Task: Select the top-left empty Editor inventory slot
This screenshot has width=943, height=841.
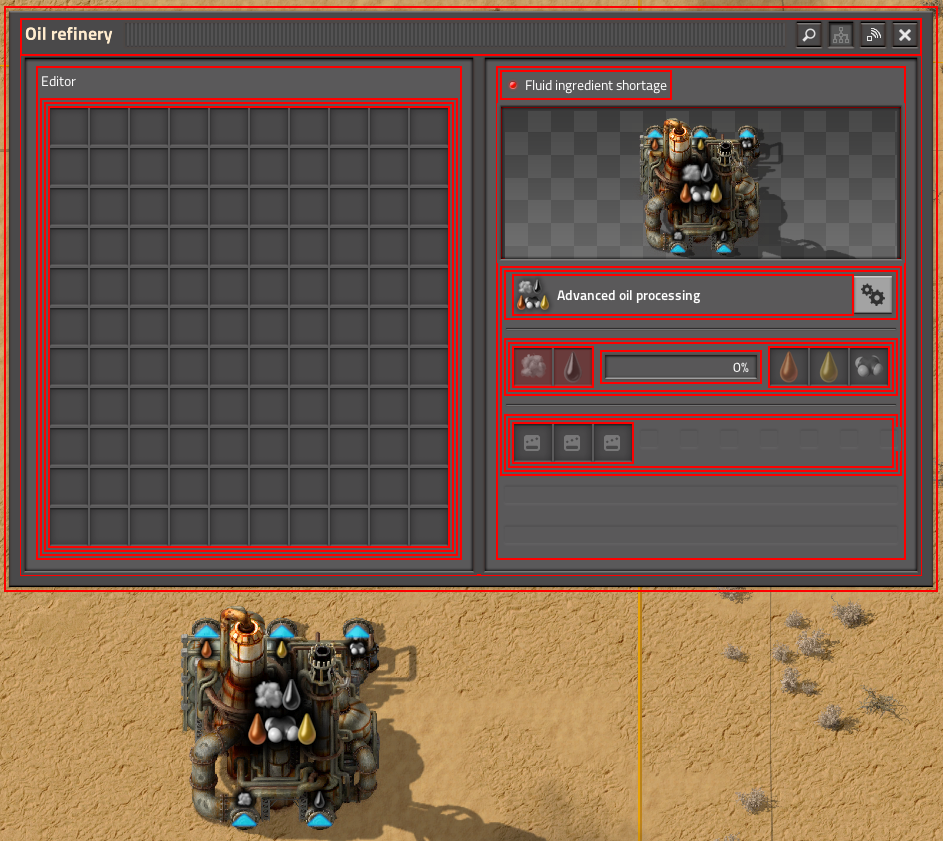Action: [x=69, y=127]
